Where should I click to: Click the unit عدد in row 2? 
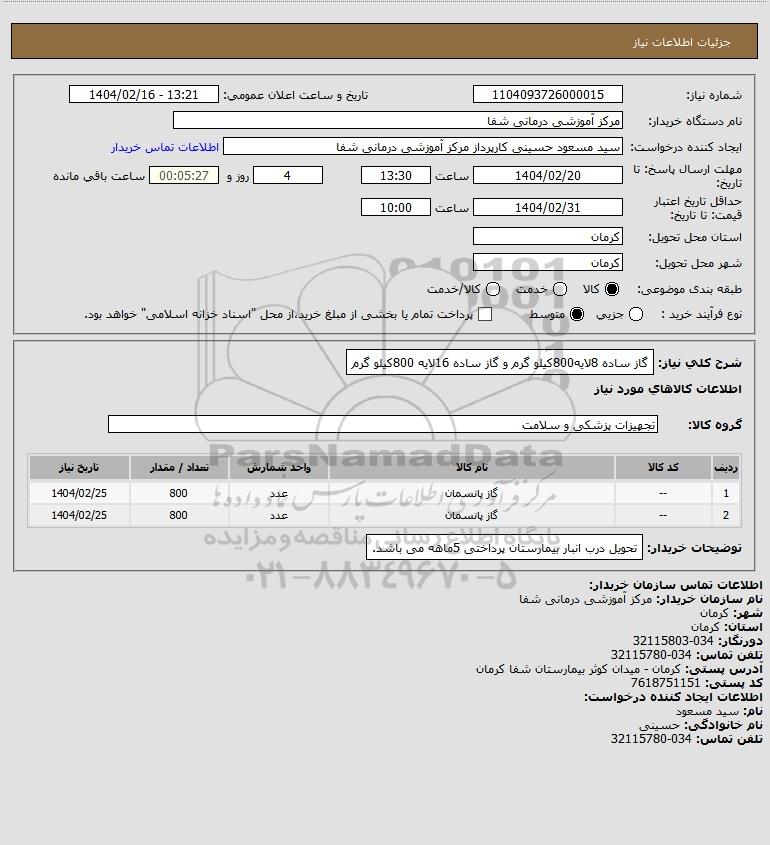point(279,516)
